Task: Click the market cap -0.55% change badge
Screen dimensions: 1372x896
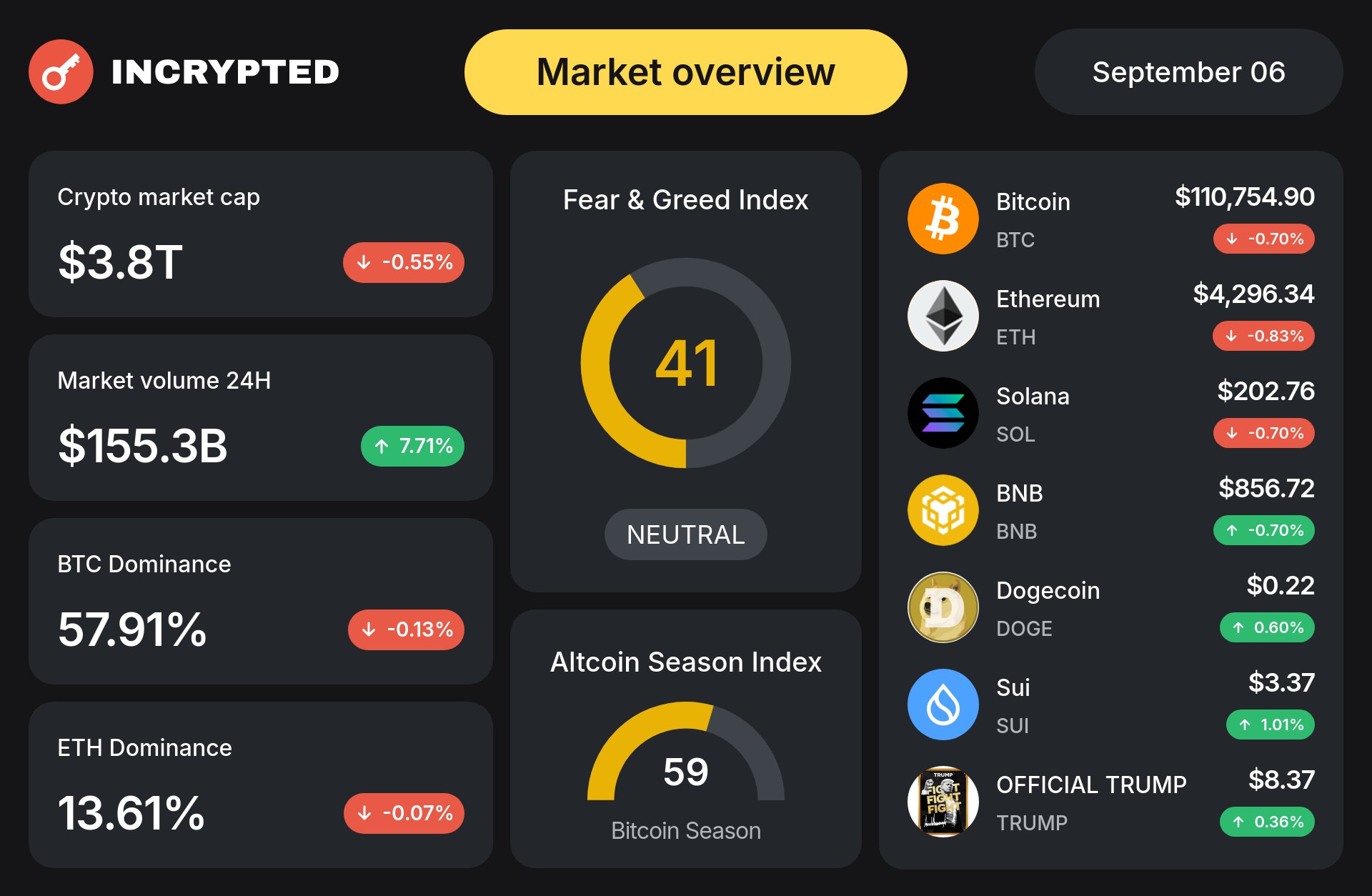Action: click(x=404, y=262)
